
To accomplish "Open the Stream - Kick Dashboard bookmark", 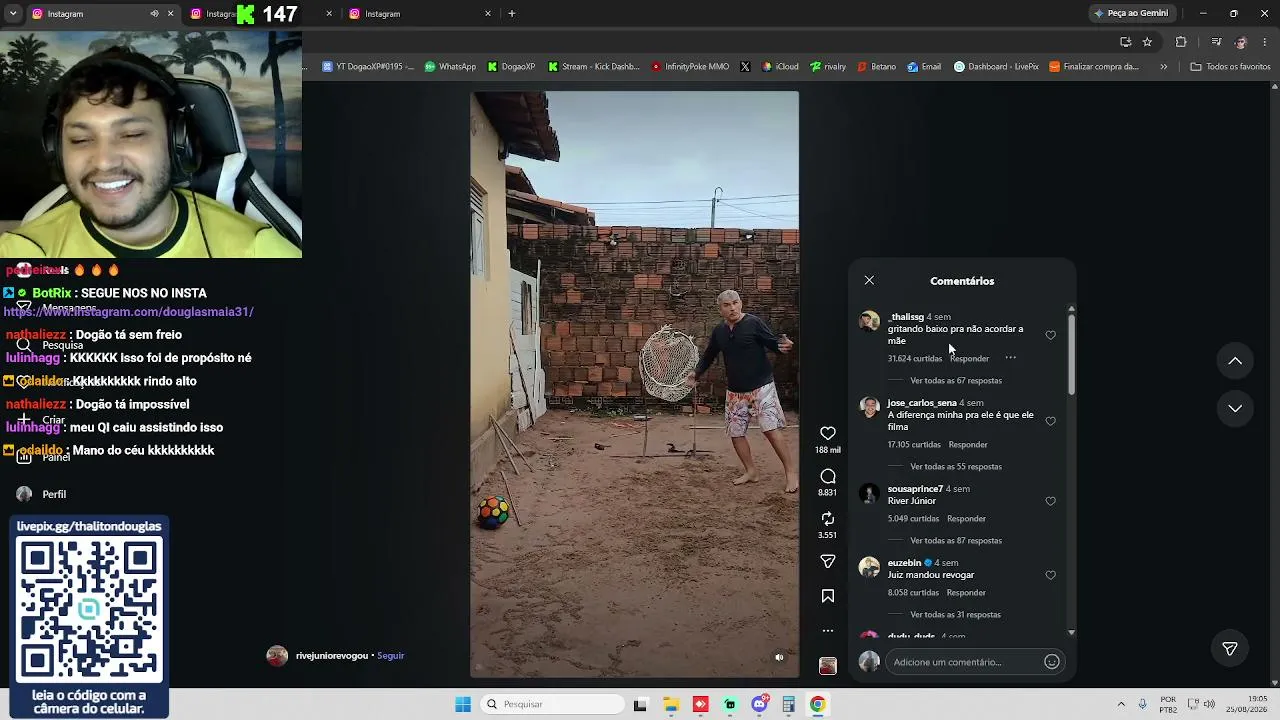I will pos(593,67).
